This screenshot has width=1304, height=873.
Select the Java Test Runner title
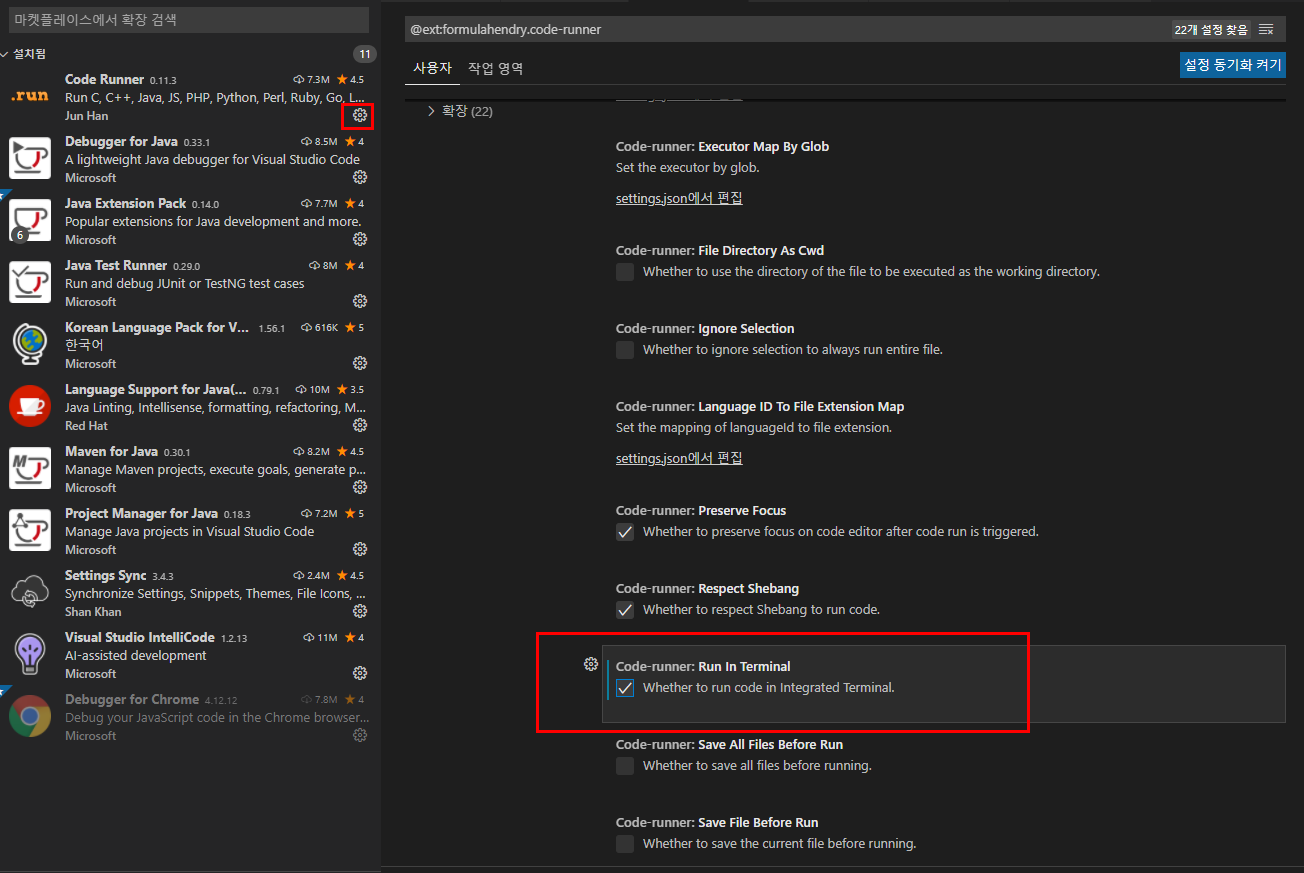tap(116, 265)
